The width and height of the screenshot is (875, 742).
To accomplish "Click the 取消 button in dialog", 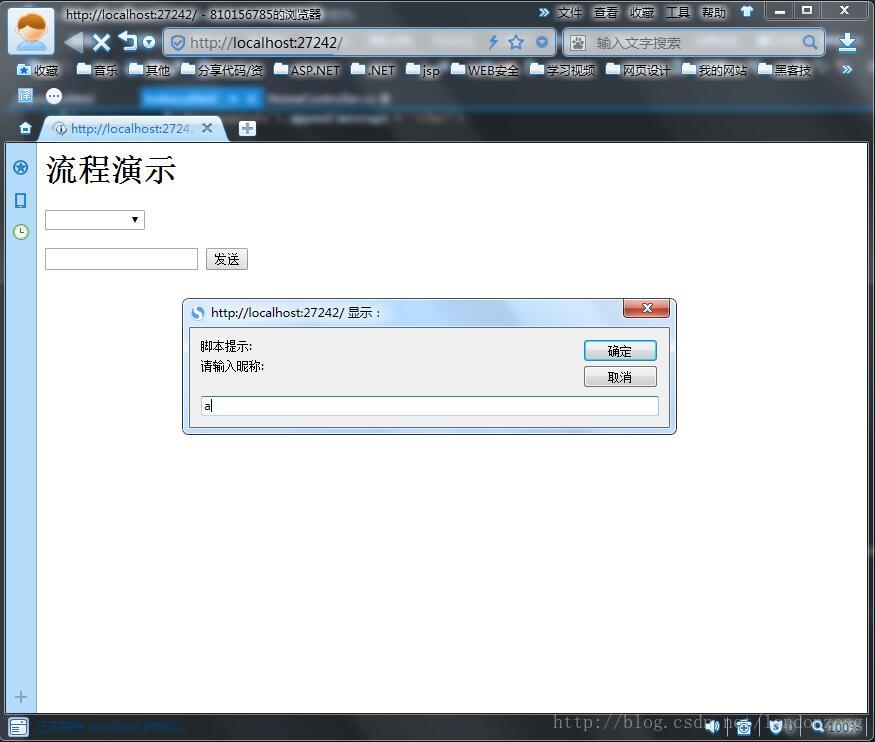I will coord(620,377).
